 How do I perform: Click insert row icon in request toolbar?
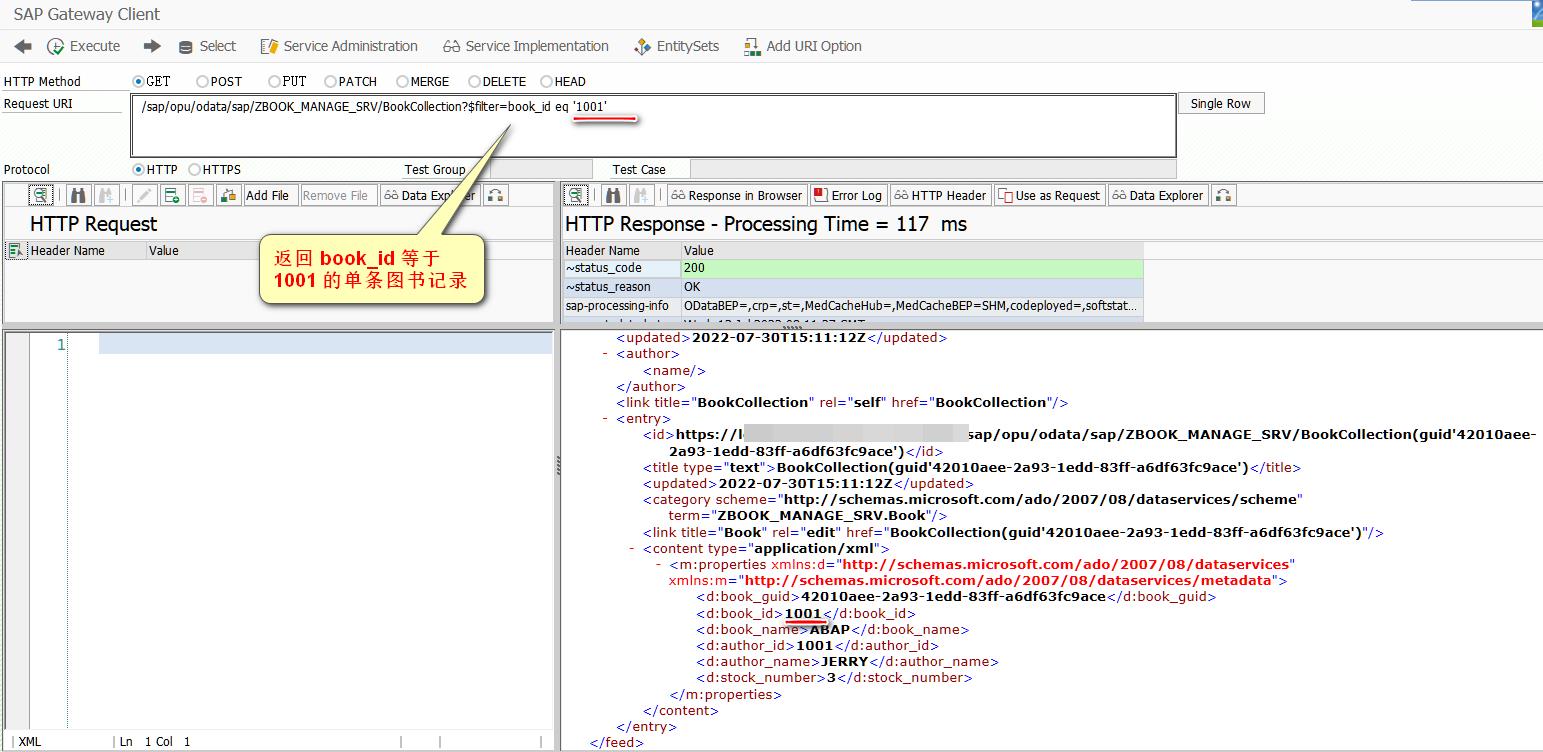(x=173, y=196)
